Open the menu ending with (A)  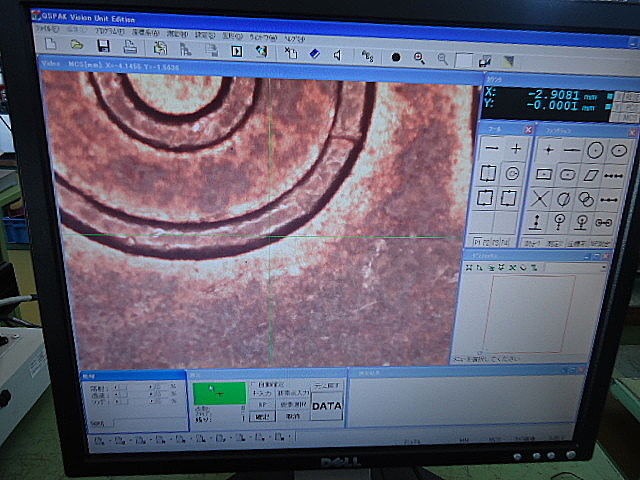tap(145, 32)
